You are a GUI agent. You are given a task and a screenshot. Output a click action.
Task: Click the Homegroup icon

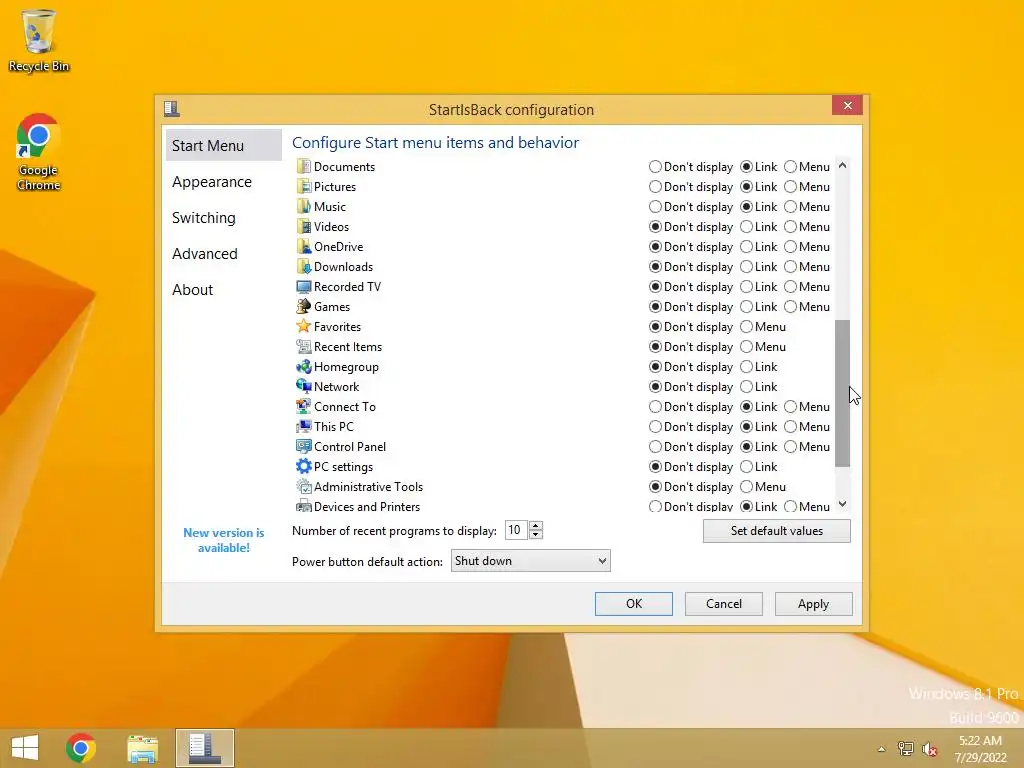coord(304,366)
